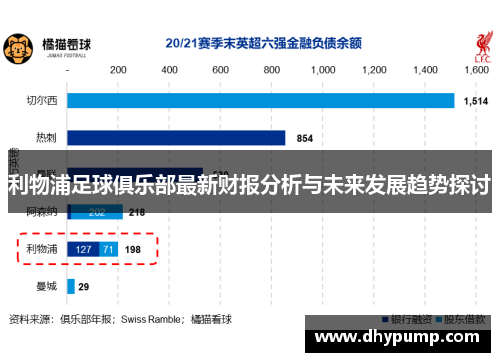Image resolution: width=500 pixels, height=362 pixels.
Task: Click the 资料来源 source note text
Action: coord(120,319)
